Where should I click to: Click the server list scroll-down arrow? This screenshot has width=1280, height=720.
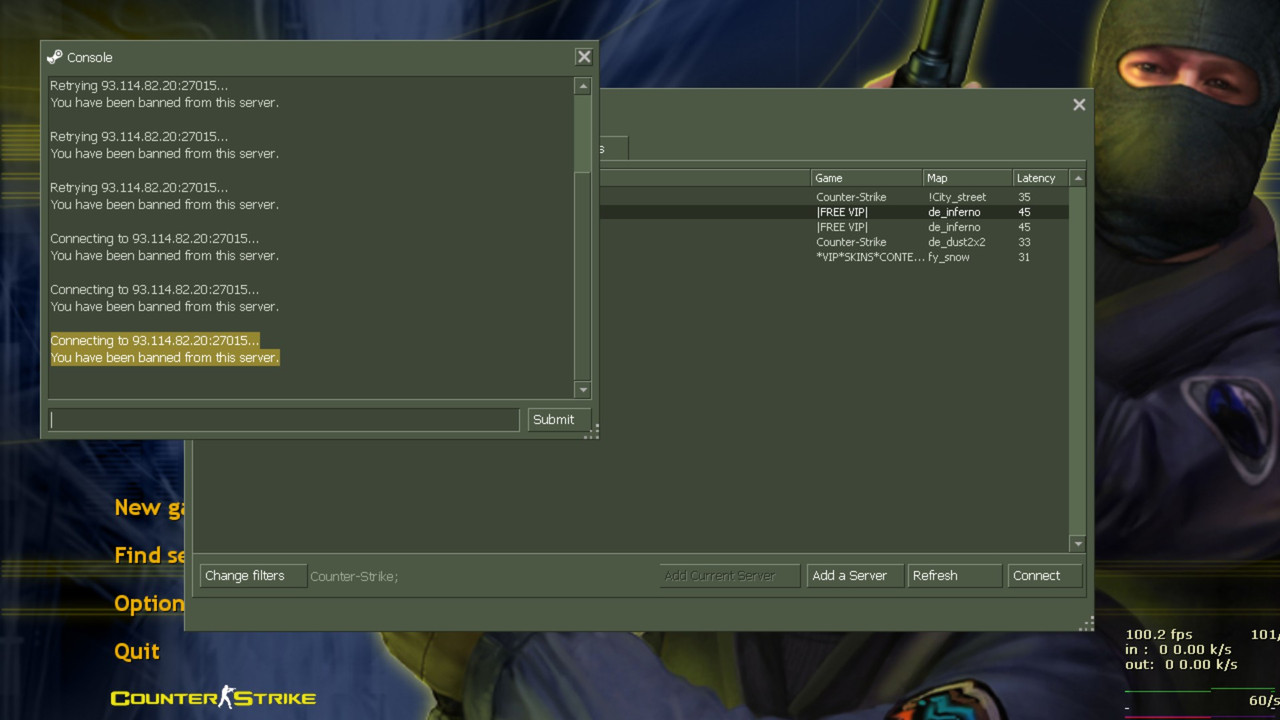1077,544
